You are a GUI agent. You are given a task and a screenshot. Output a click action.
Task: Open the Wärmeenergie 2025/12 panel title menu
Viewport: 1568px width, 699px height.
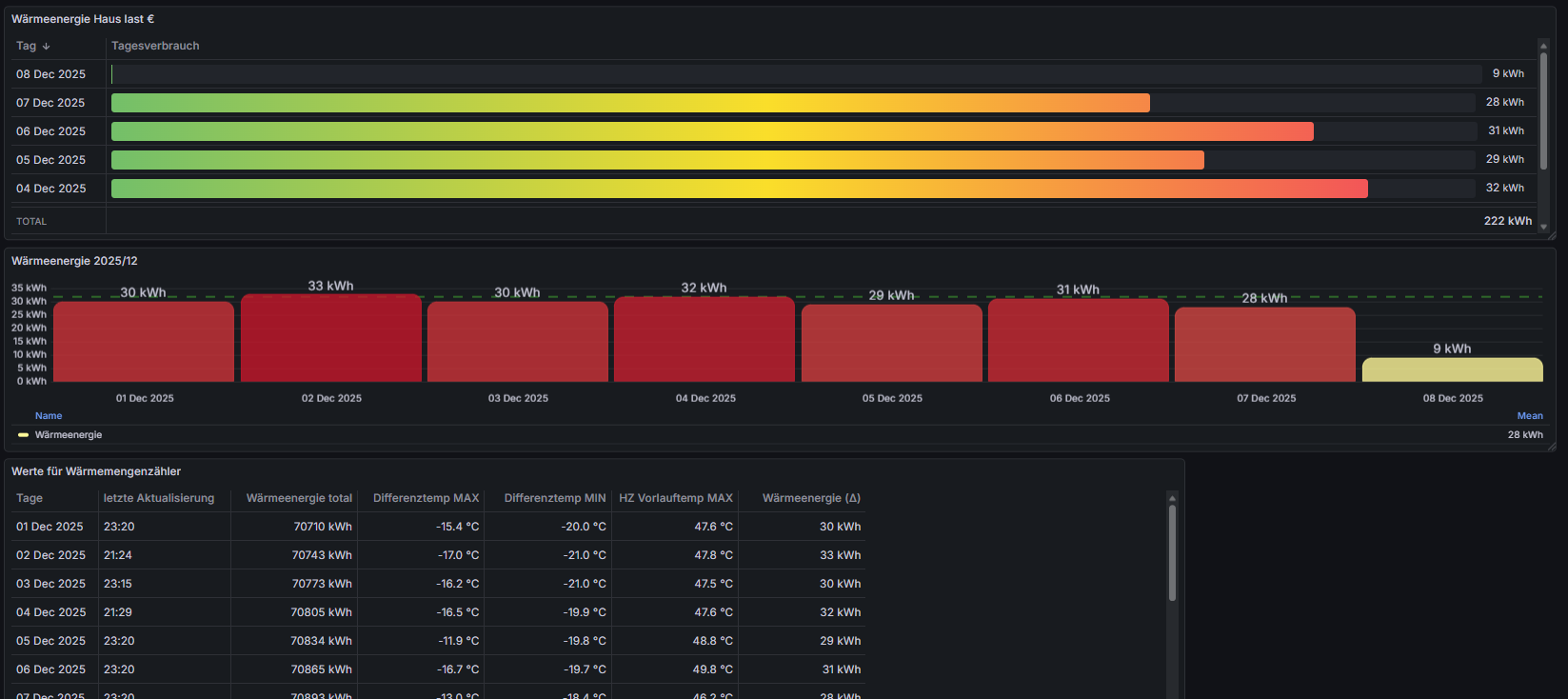(x=74, y=261)
